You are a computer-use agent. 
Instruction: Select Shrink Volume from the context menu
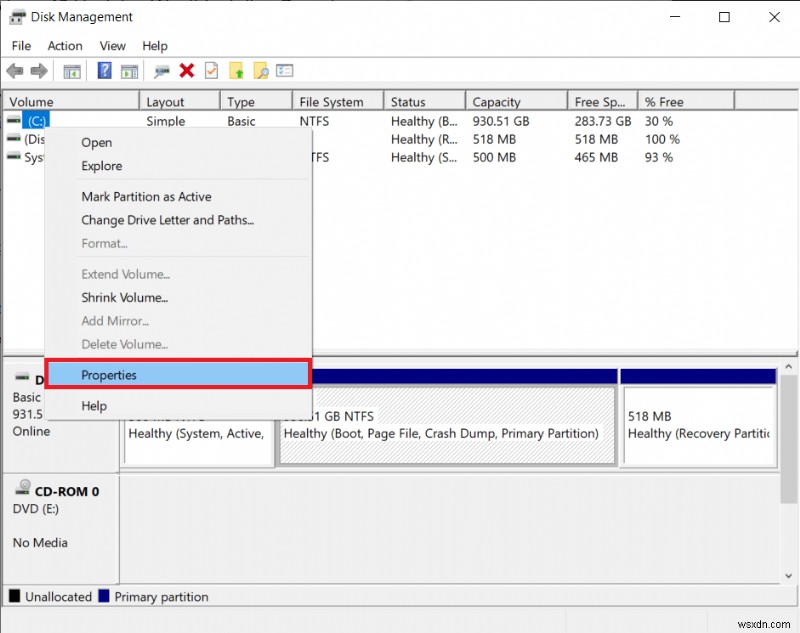[x=124, y=297]
